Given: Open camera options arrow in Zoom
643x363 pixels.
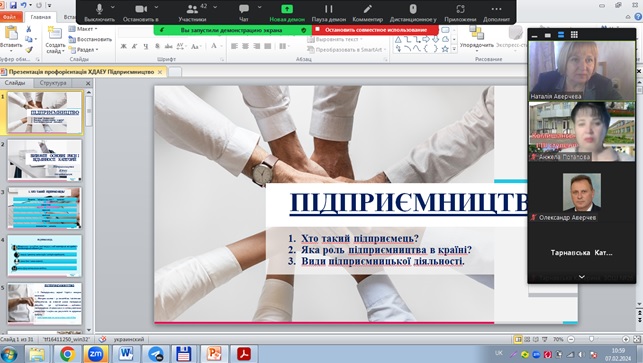Looking at the screenshot, I should pyautogui.click(x=156, y=7).
